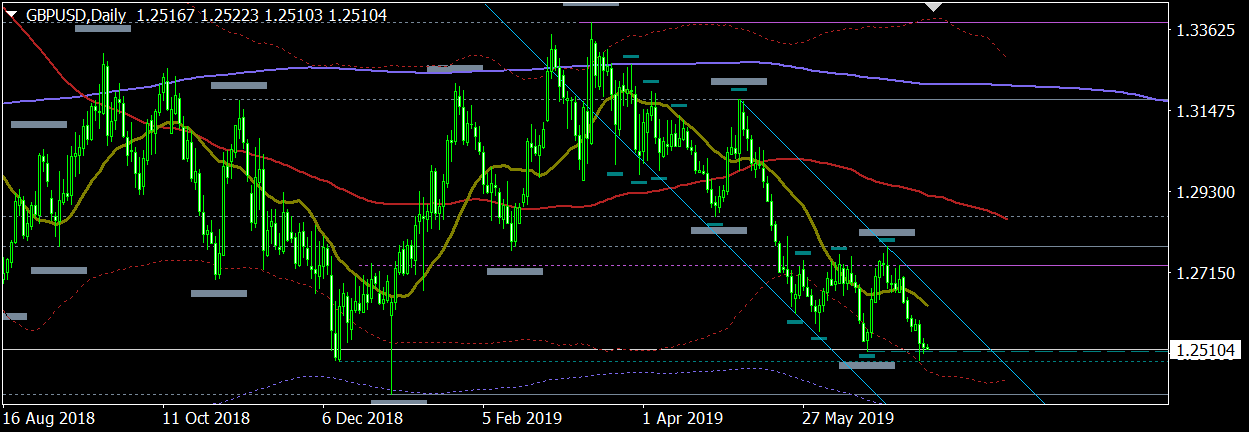Click the 1.29300 price scale label
1249x432 pixels.
tap(1205, 191)
